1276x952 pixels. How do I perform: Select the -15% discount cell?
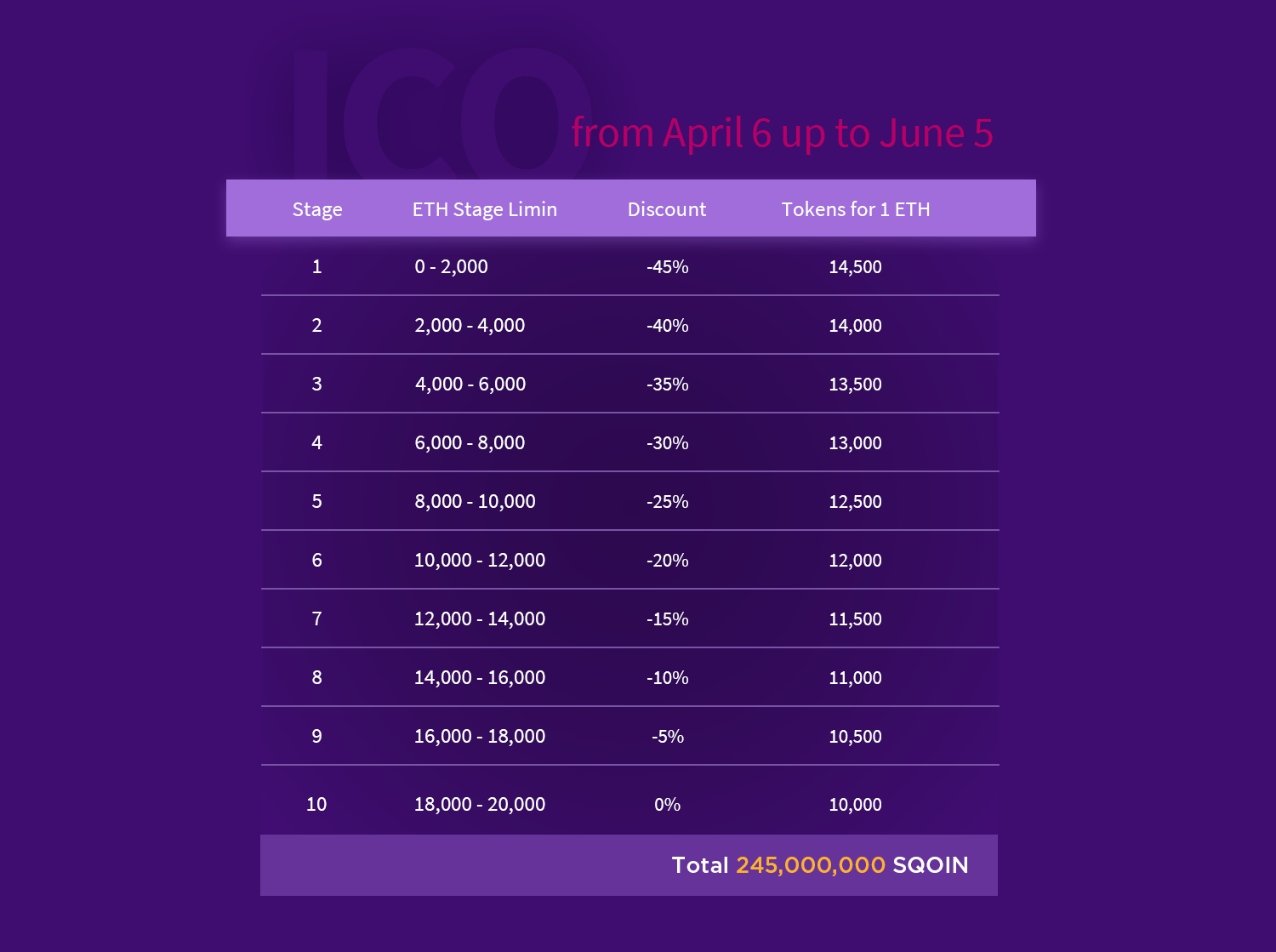click(x=668, y=619)
